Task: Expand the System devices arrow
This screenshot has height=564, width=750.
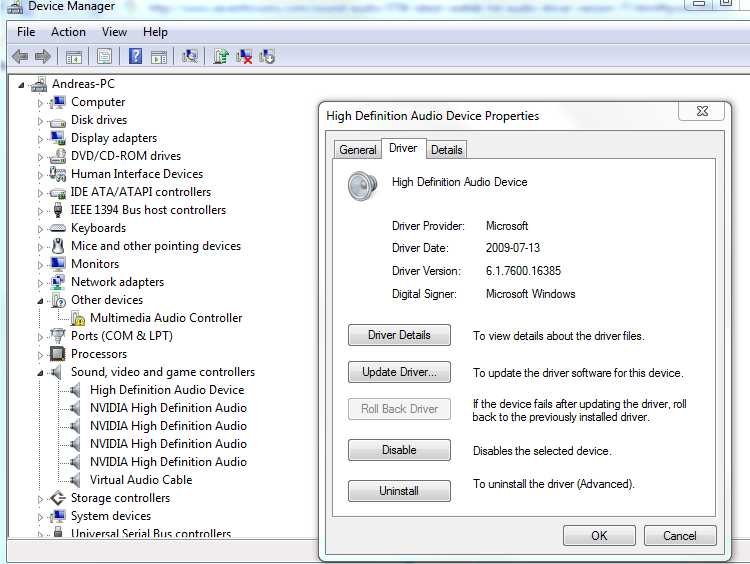Action: (40, 517)
